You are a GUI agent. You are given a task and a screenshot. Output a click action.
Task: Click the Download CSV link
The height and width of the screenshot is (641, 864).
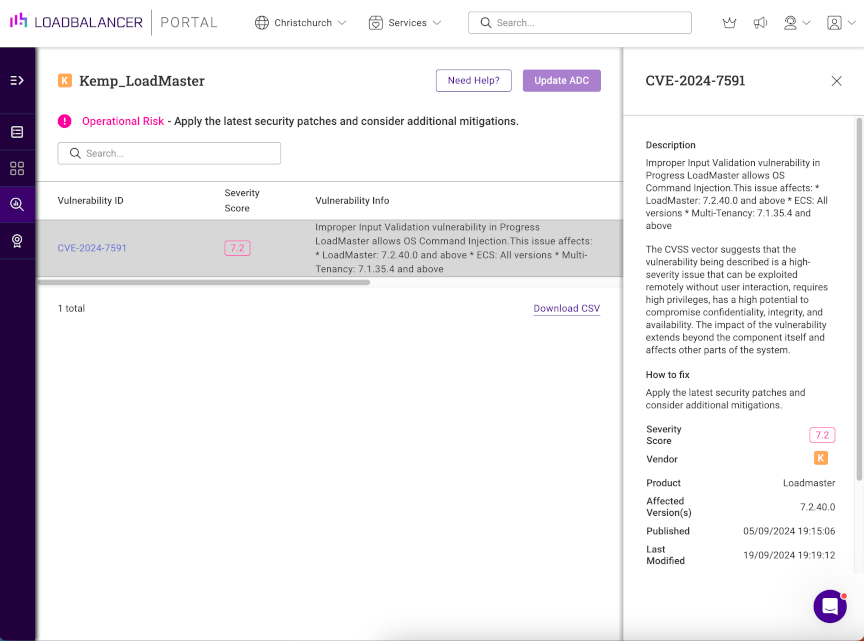coord(566,309)
